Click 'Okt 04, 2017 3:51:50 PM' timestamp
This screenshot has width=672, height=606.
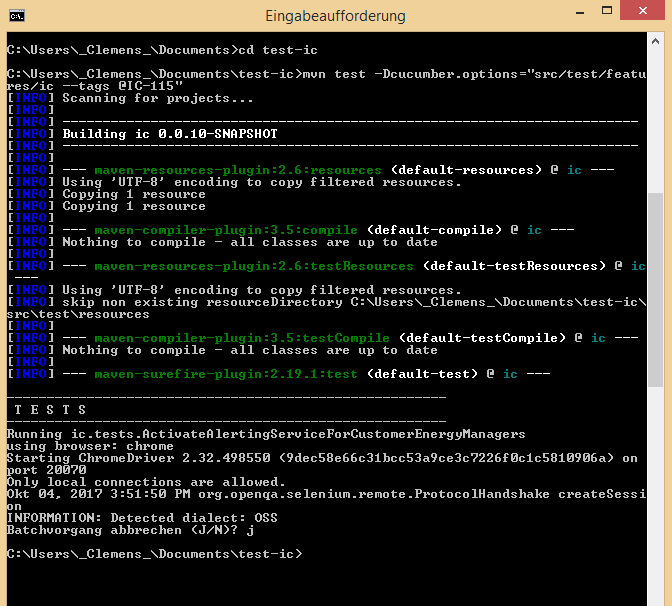pos(99,494)
